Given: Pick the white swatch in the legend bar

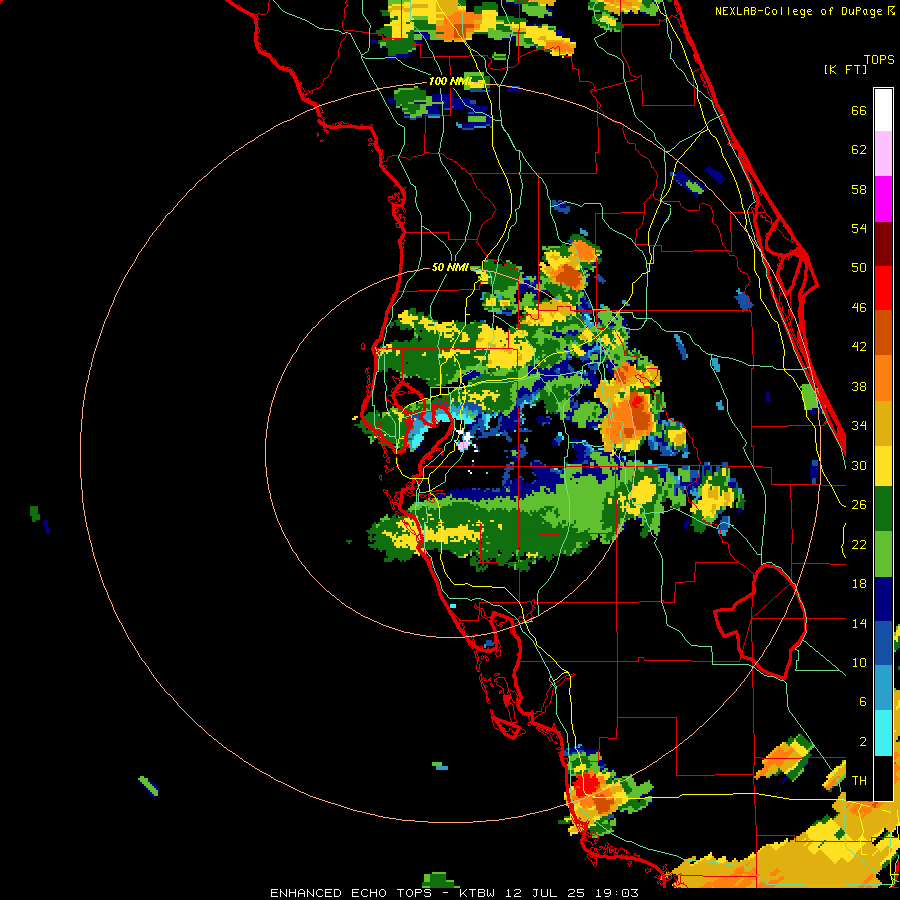Looking at the screenshot, I should coord(883,110).
